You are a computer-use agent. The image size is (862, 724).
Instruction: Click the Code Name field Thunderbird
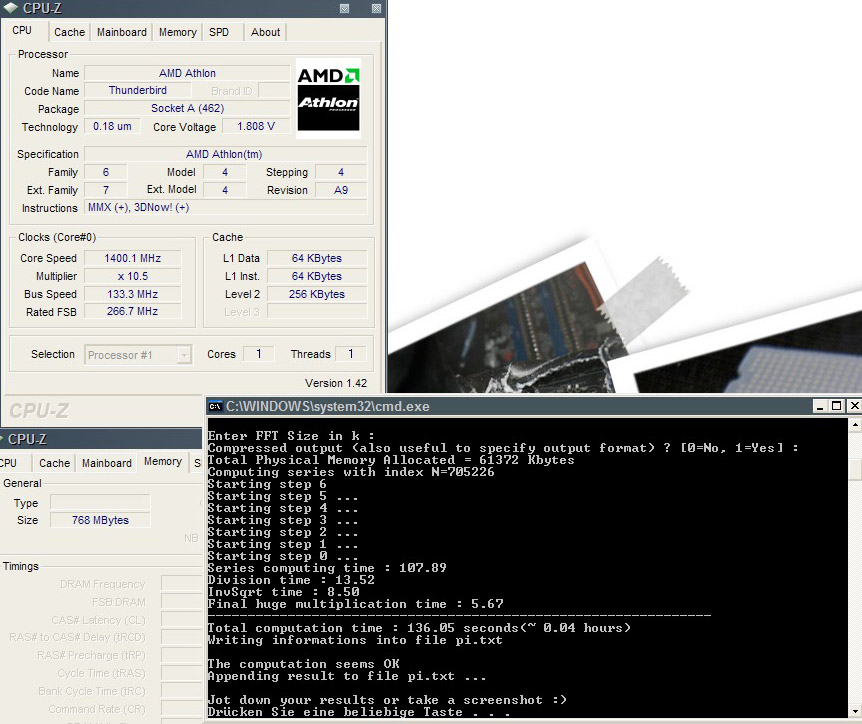137,90
